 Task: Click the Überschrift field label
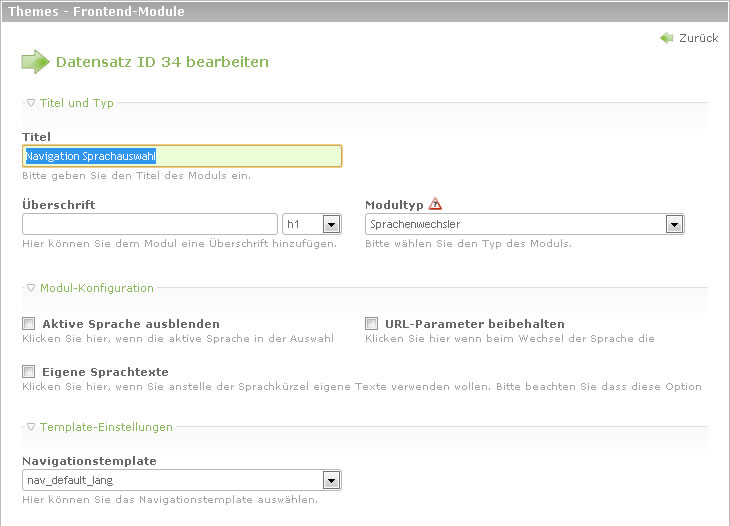59,205
